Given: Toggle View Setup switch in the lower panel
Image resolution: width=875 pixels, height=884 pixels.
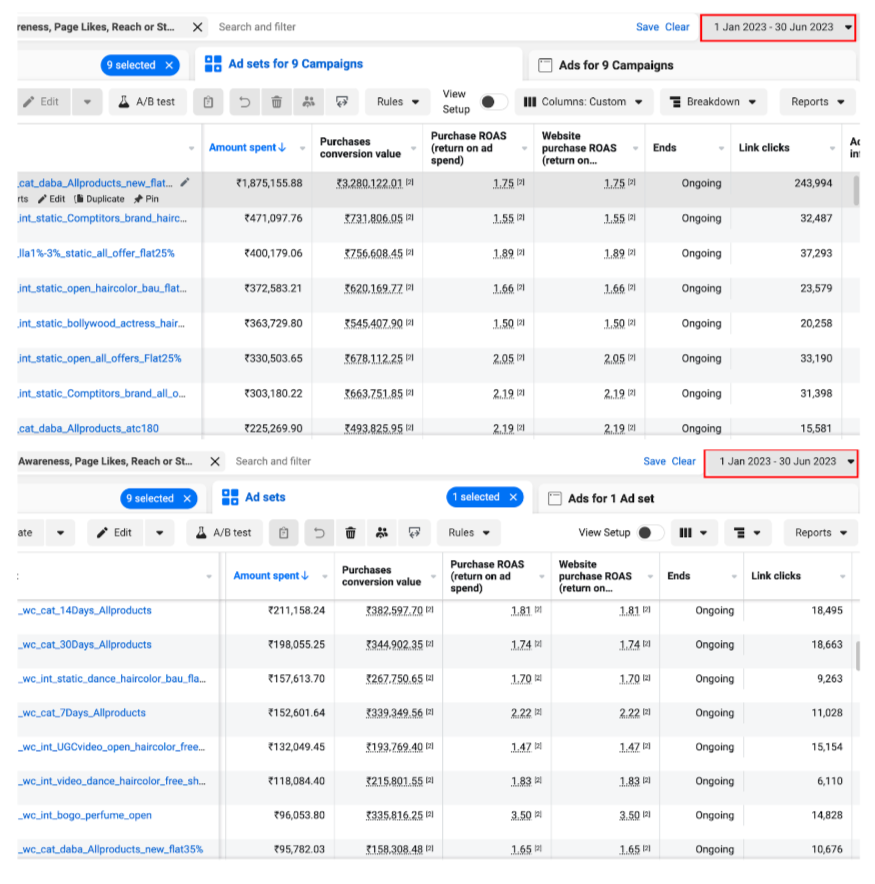Looking at the screenshot, I should [650, 533].
